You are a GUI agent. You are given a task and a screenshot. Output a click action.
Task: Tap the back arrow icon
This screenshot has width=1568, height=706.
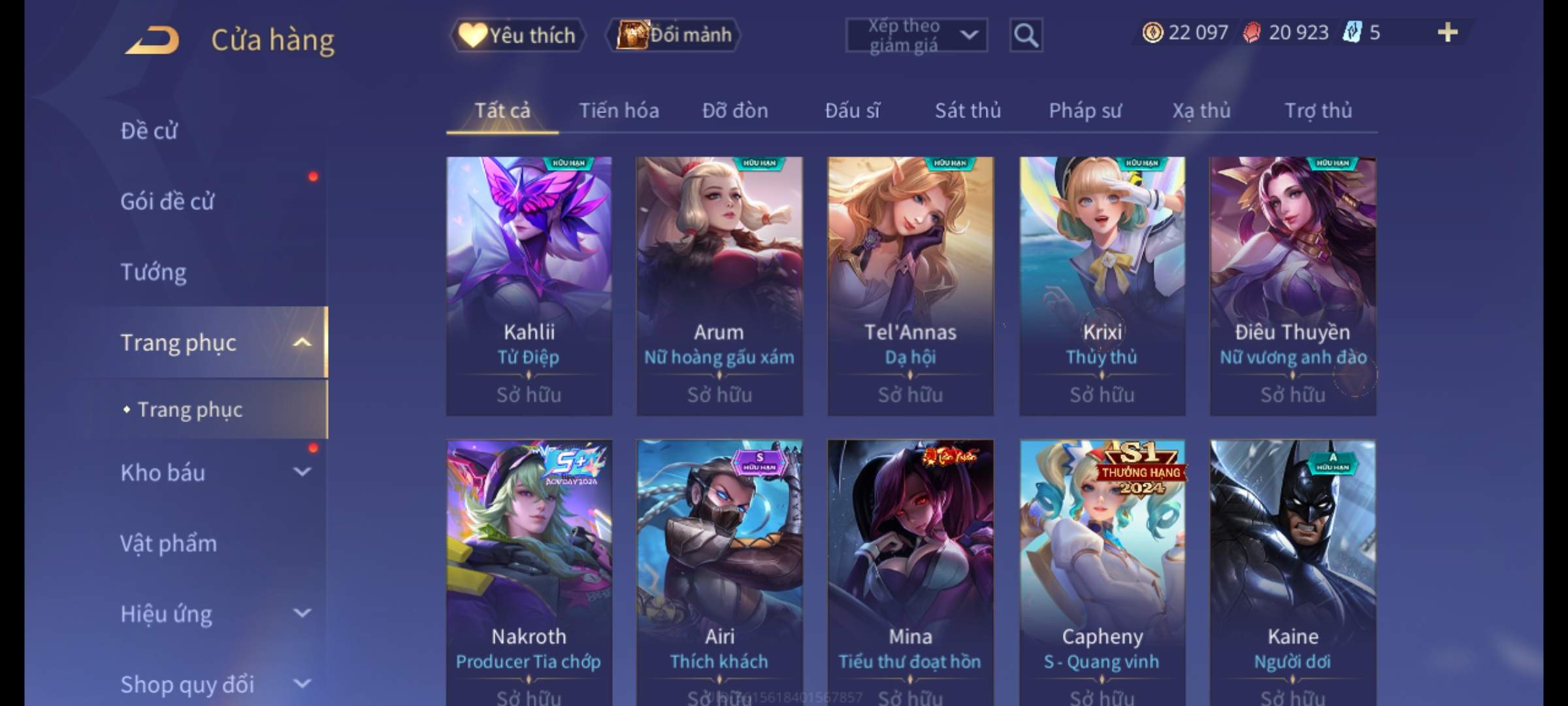click(x=153, y=41)
